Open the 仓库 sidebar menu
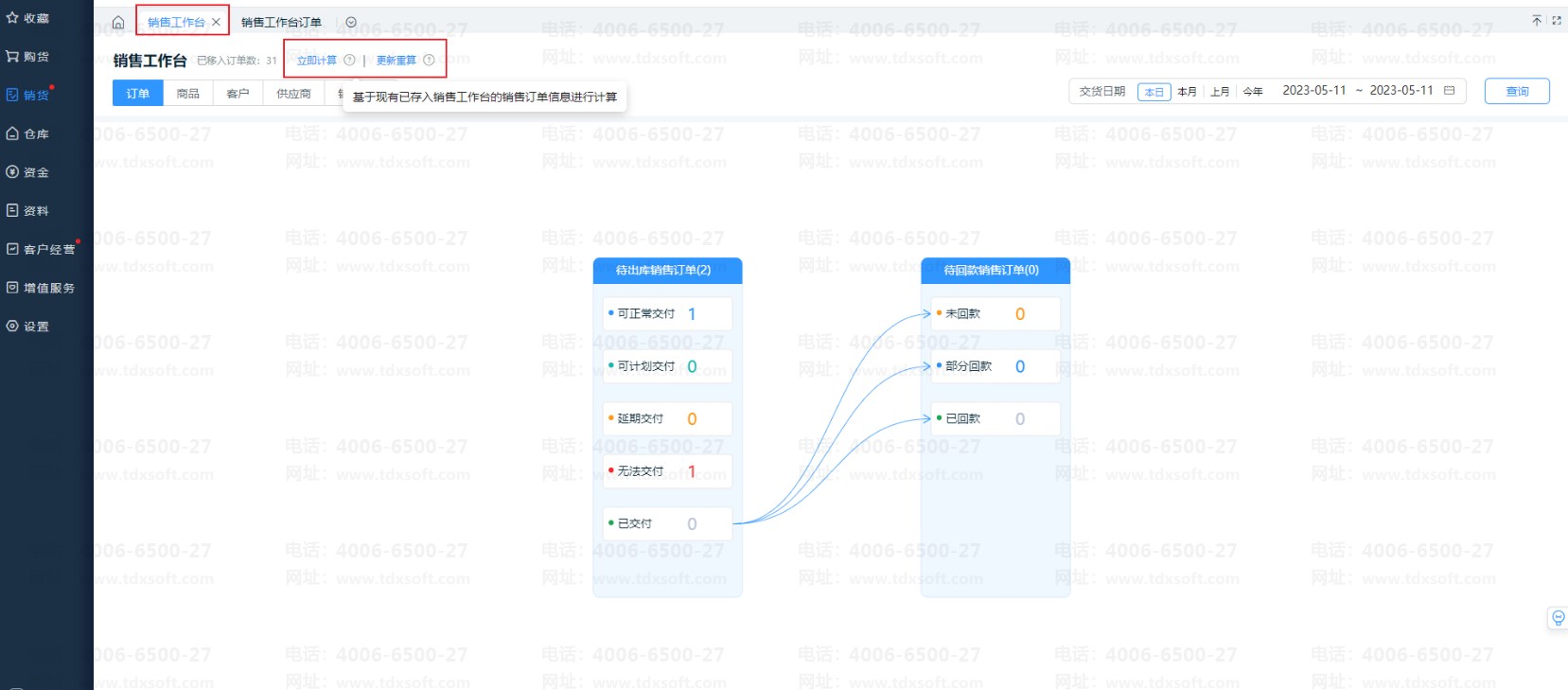 (36, 134)
